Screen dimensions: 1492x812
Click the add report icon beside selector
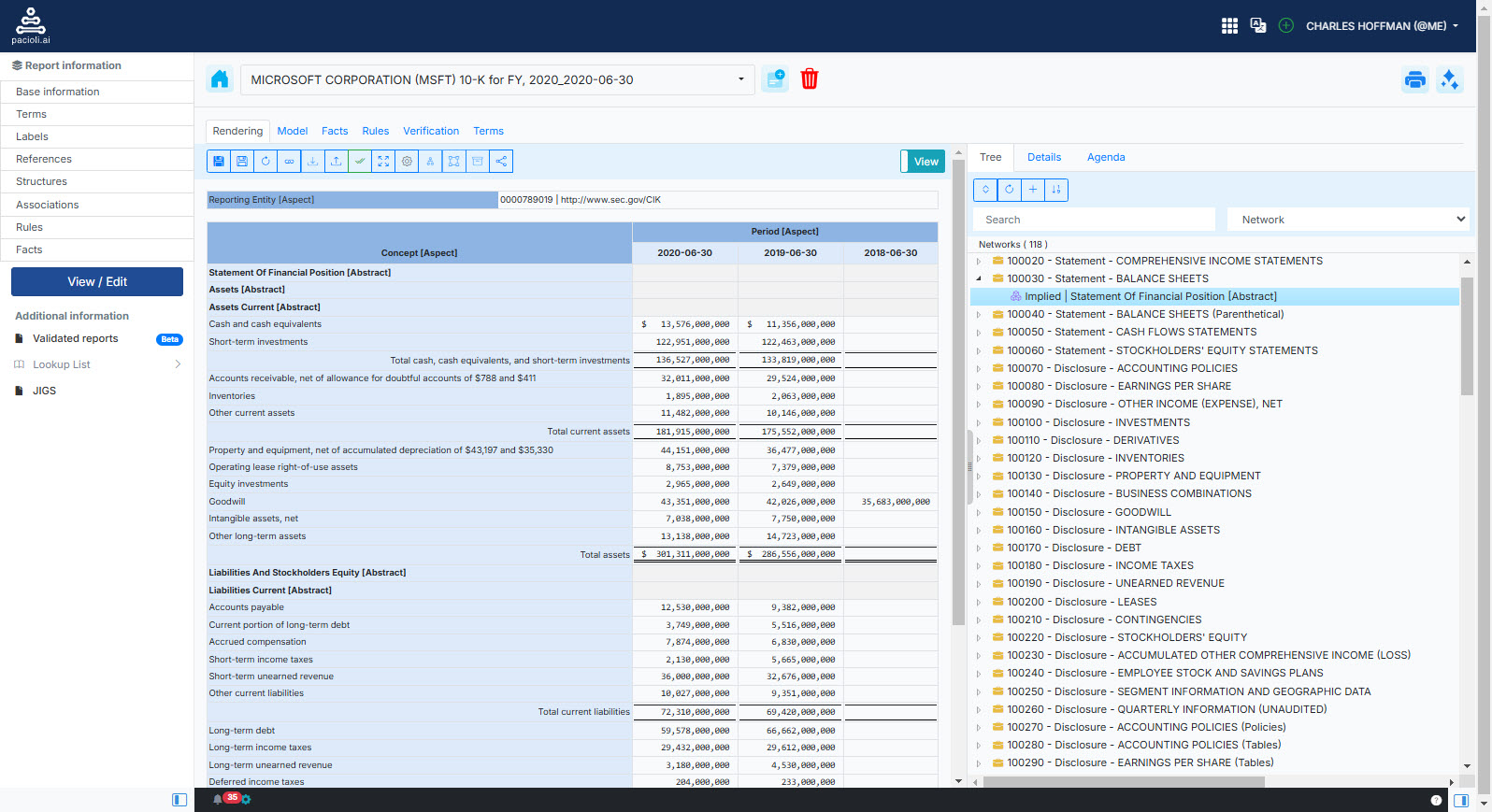tap(775, 79)
